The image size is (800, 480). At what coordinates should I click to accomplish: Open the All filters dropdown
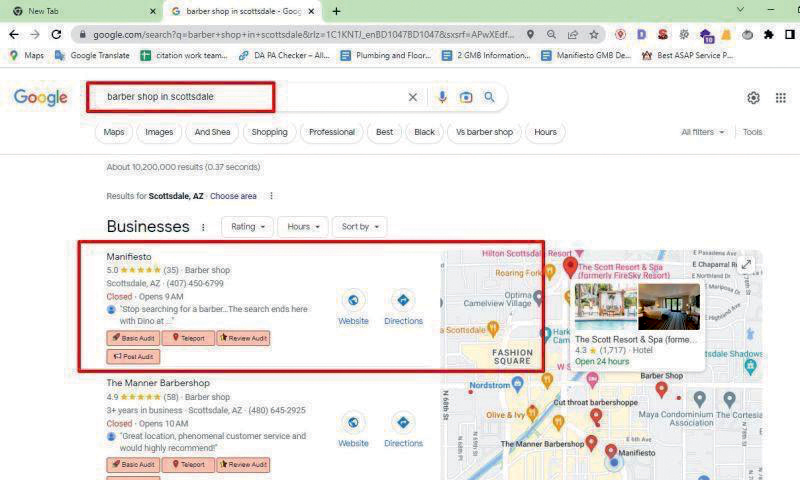click(703, 132)
